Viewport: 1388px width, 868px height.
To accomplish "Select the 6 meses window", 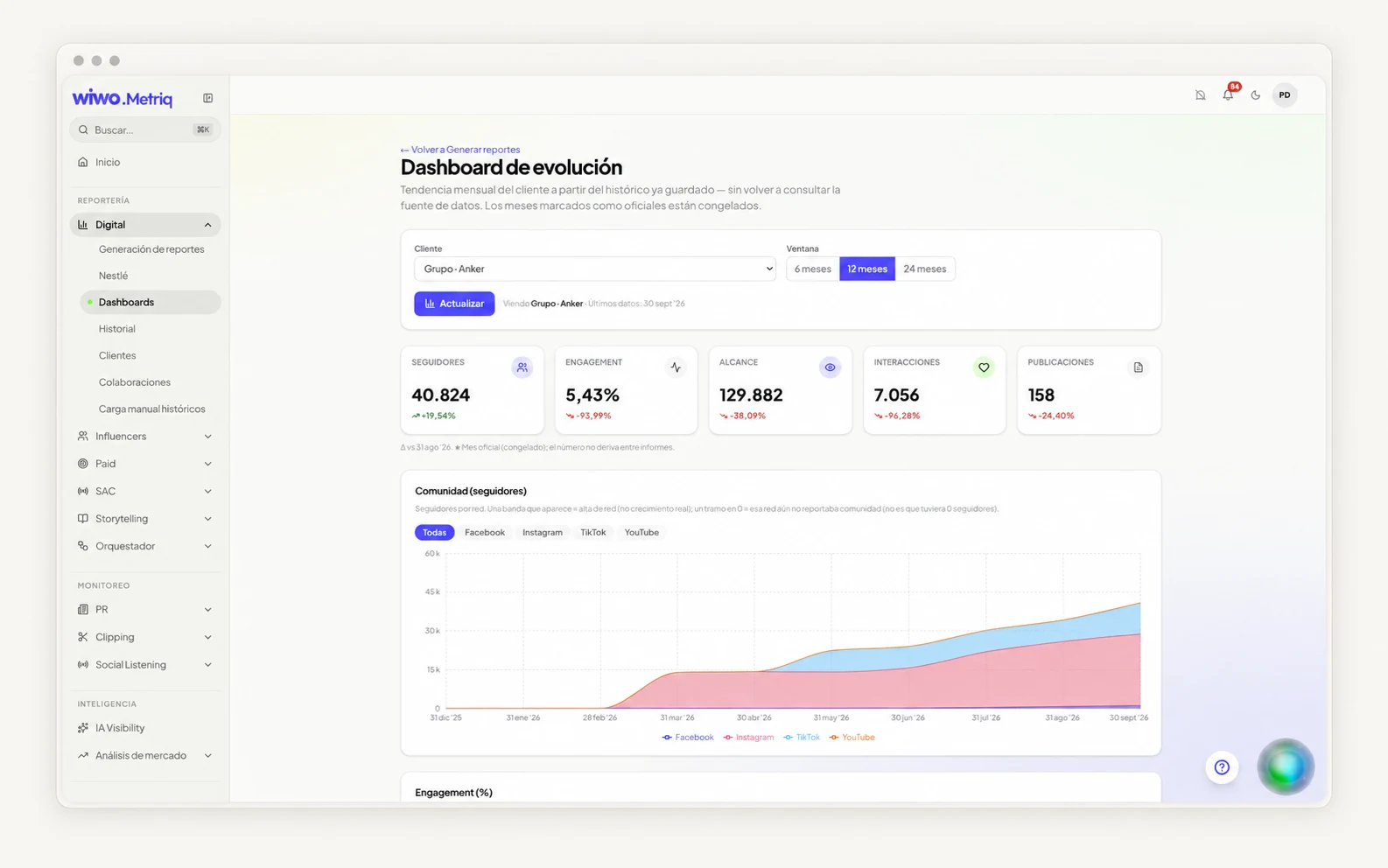I will tap(812, 269).
